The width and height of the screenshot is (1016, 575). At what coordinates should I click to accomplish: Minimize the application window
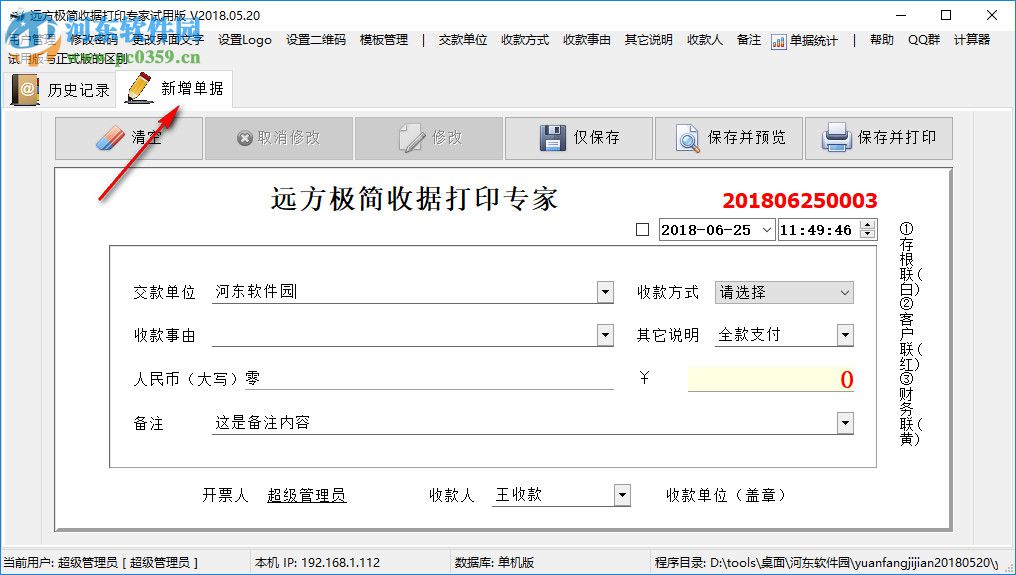tap(900, 15)
